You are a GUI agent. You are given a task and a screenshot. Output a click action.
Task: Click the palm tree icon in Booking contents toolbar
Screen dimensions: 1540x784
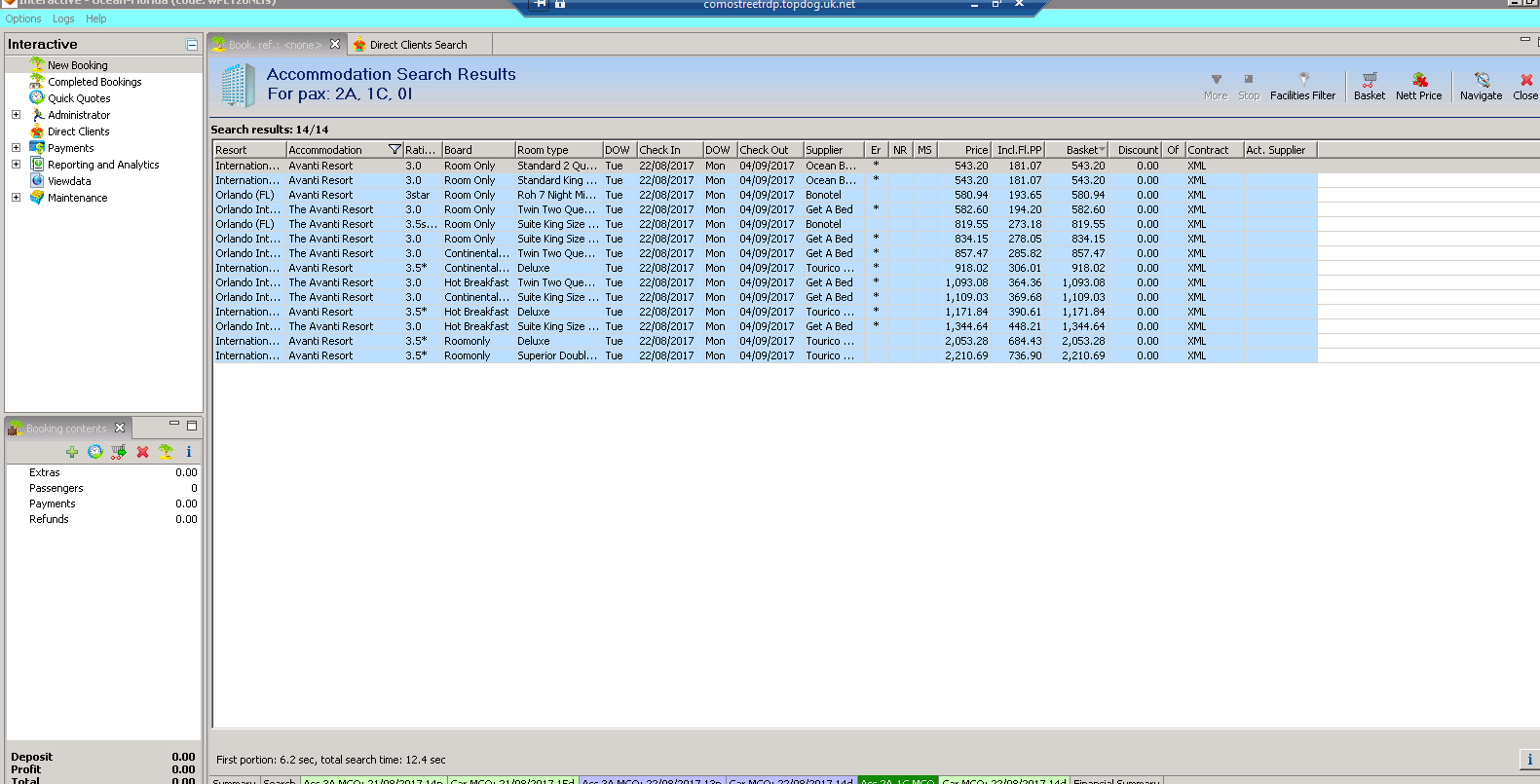tap(166, 452)
